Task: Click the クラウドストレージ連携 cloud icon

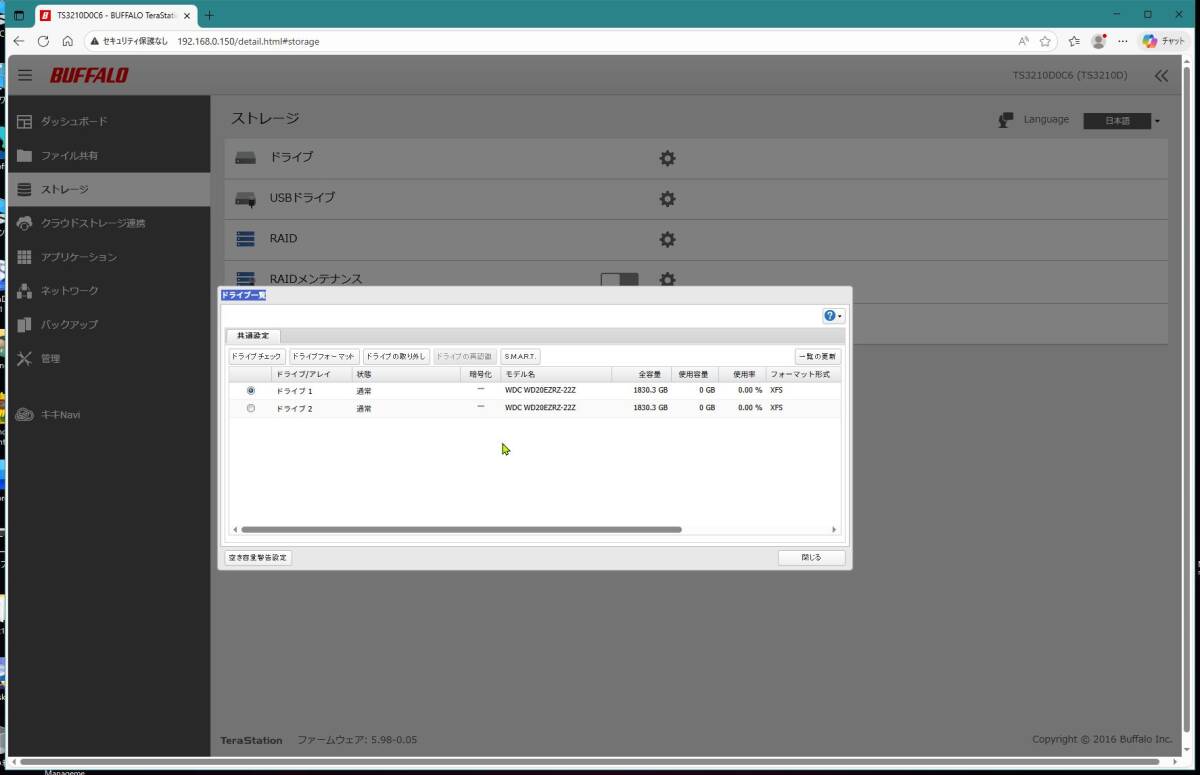Action: [x=25, y=223]
